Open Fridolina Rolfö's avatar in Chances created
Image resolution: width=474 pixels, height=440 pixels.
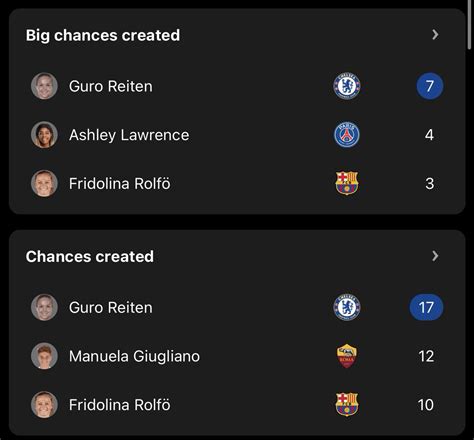(x=44, y=404)
